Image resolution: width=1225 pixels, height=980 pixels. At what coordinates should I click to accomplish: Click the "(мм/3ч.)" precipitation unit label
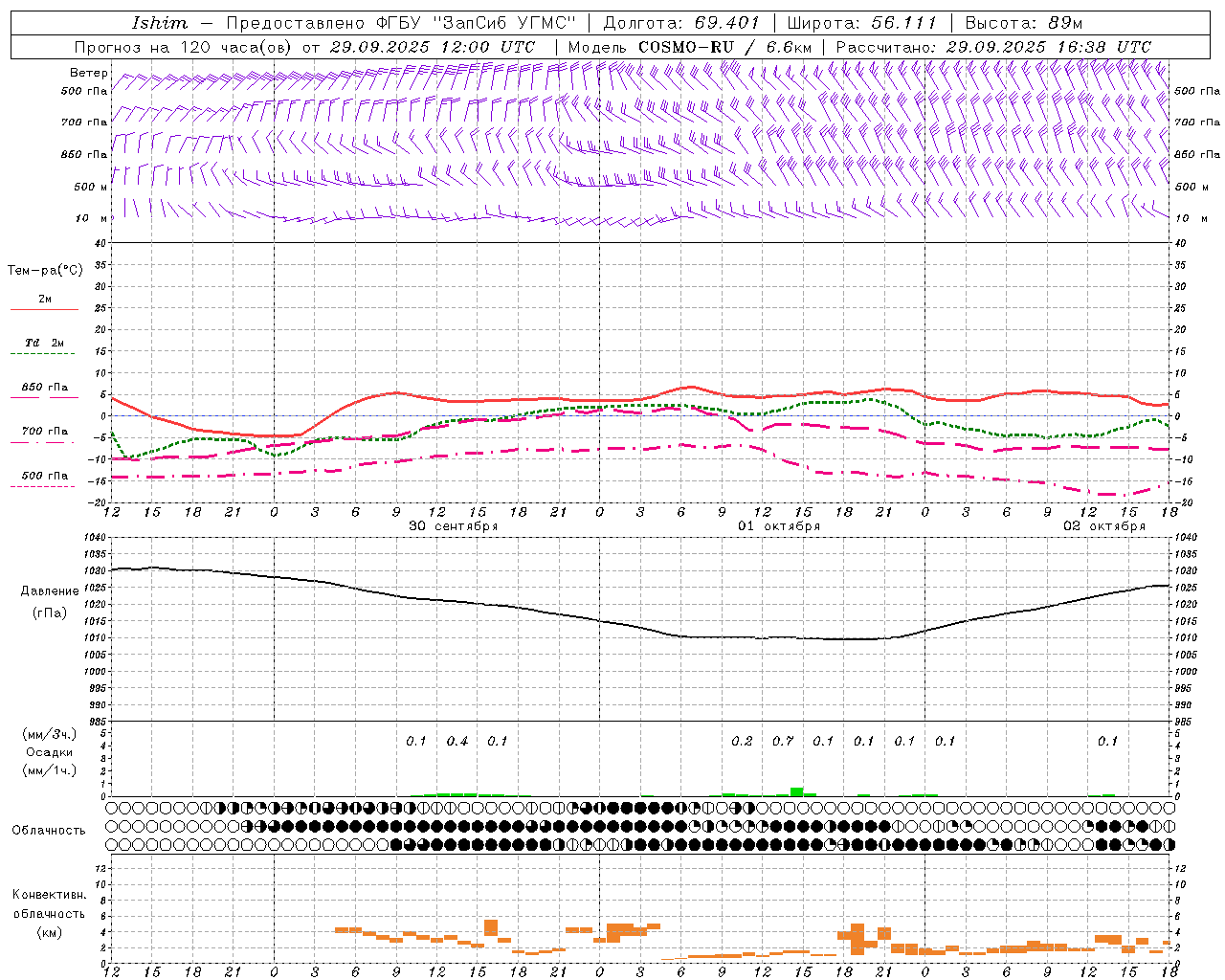click(49, 734)
